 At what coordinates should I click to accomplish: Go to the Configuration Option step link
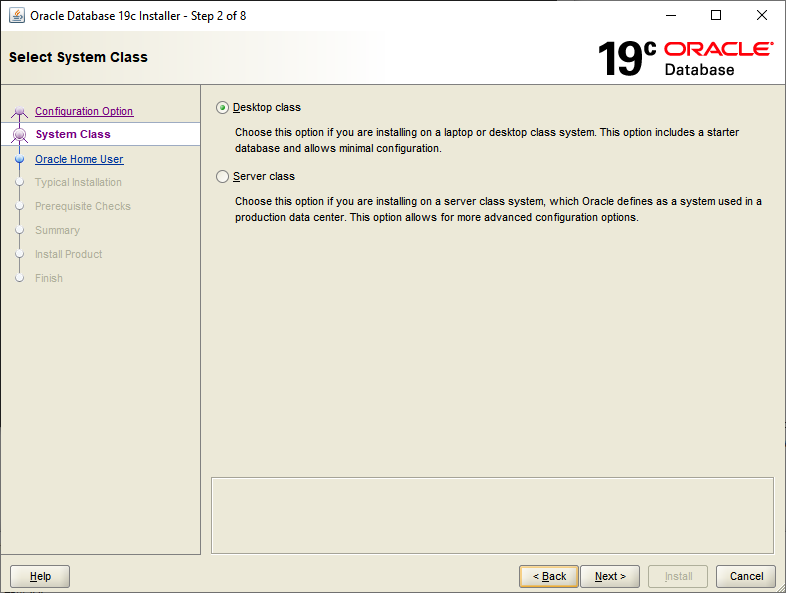(x=84, y=111)
